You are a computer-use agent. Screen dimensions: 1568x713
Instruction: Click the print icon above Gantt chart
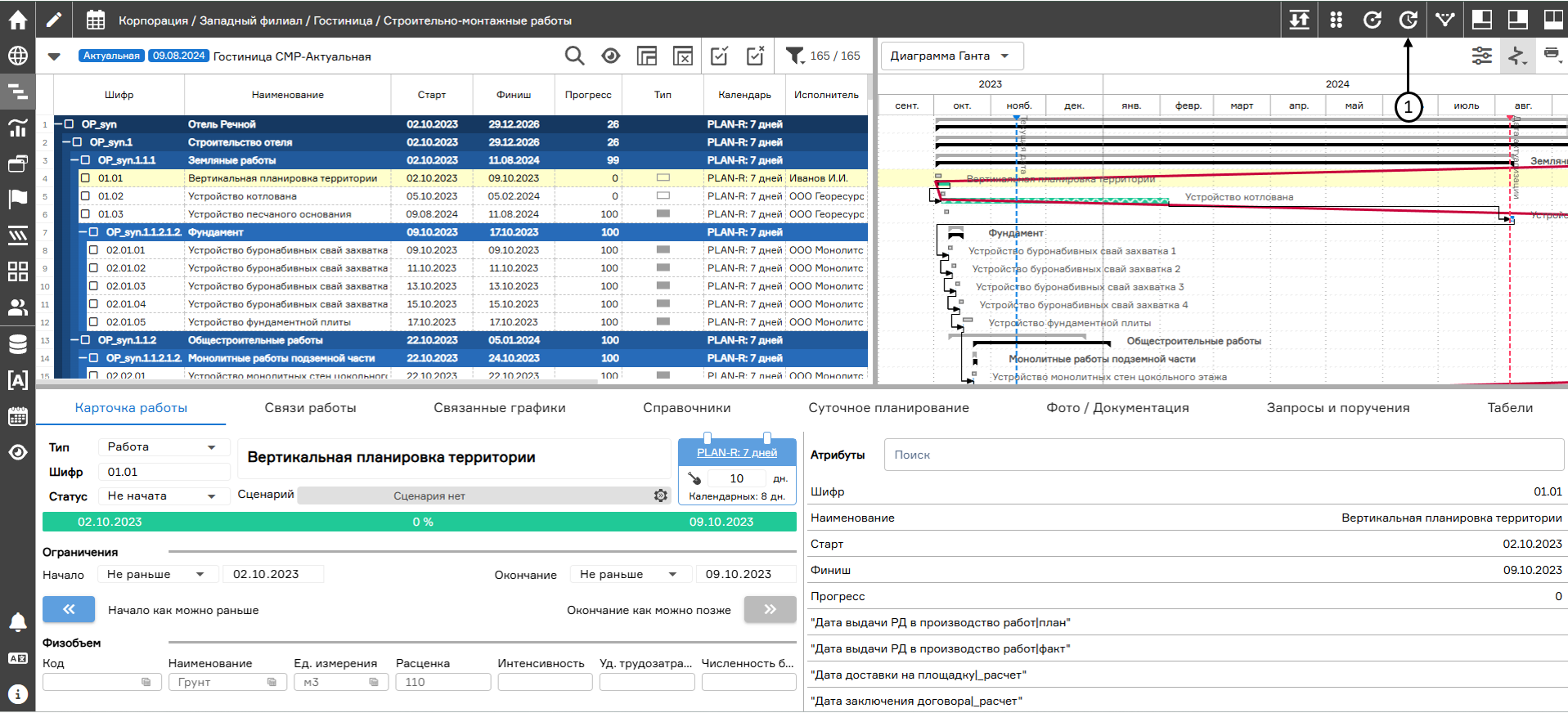(1551, 54)
